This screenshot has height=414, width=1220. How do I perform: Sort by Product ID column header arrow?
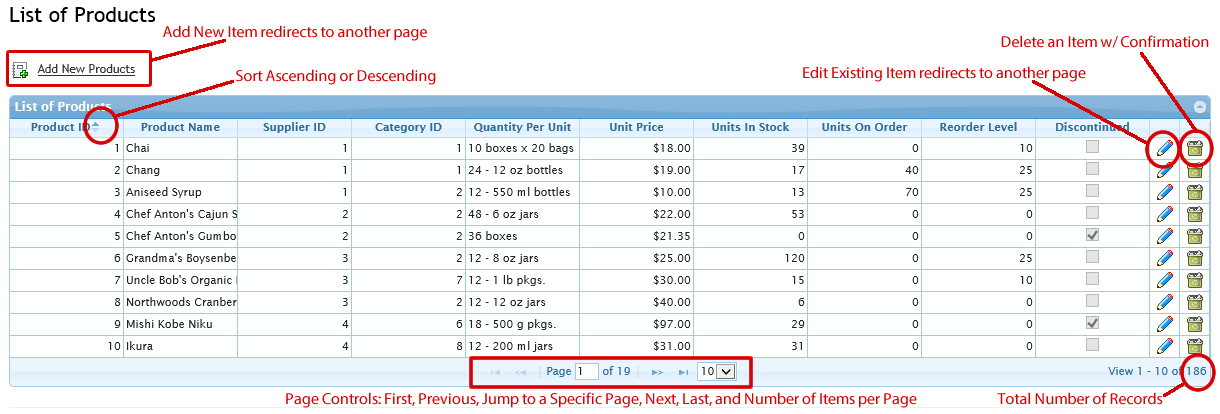pyautogui.click(x=96, y=127)
